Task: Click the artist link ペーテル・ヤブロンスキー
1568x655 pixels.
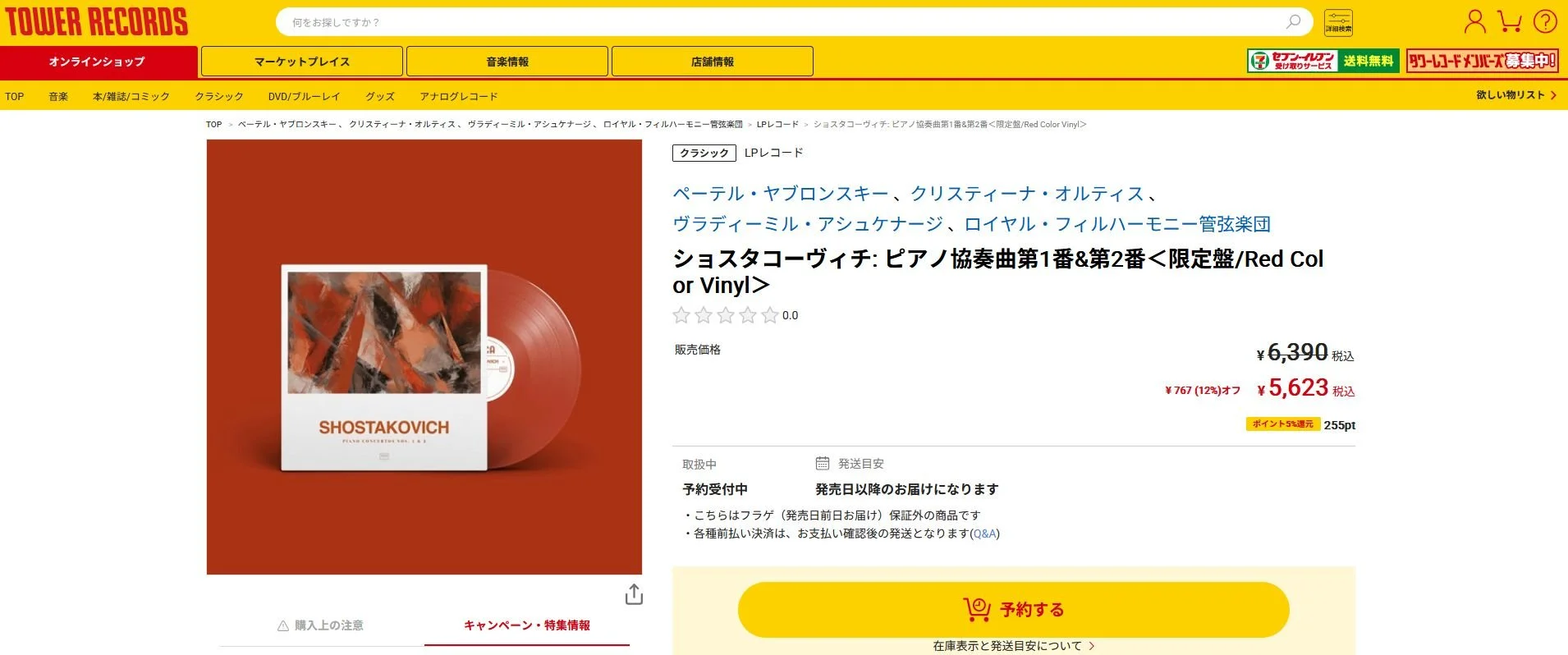Action: click(781, 194)
